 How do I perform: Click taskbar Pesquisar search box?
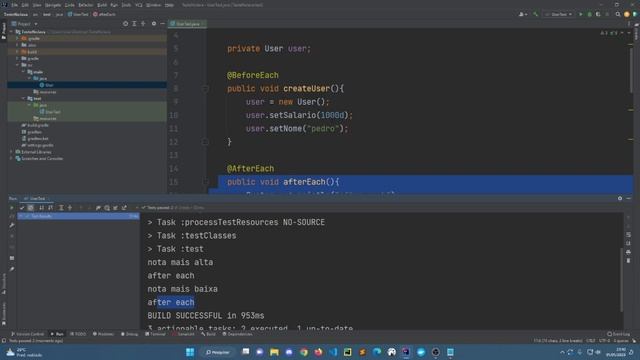(218, 352)
